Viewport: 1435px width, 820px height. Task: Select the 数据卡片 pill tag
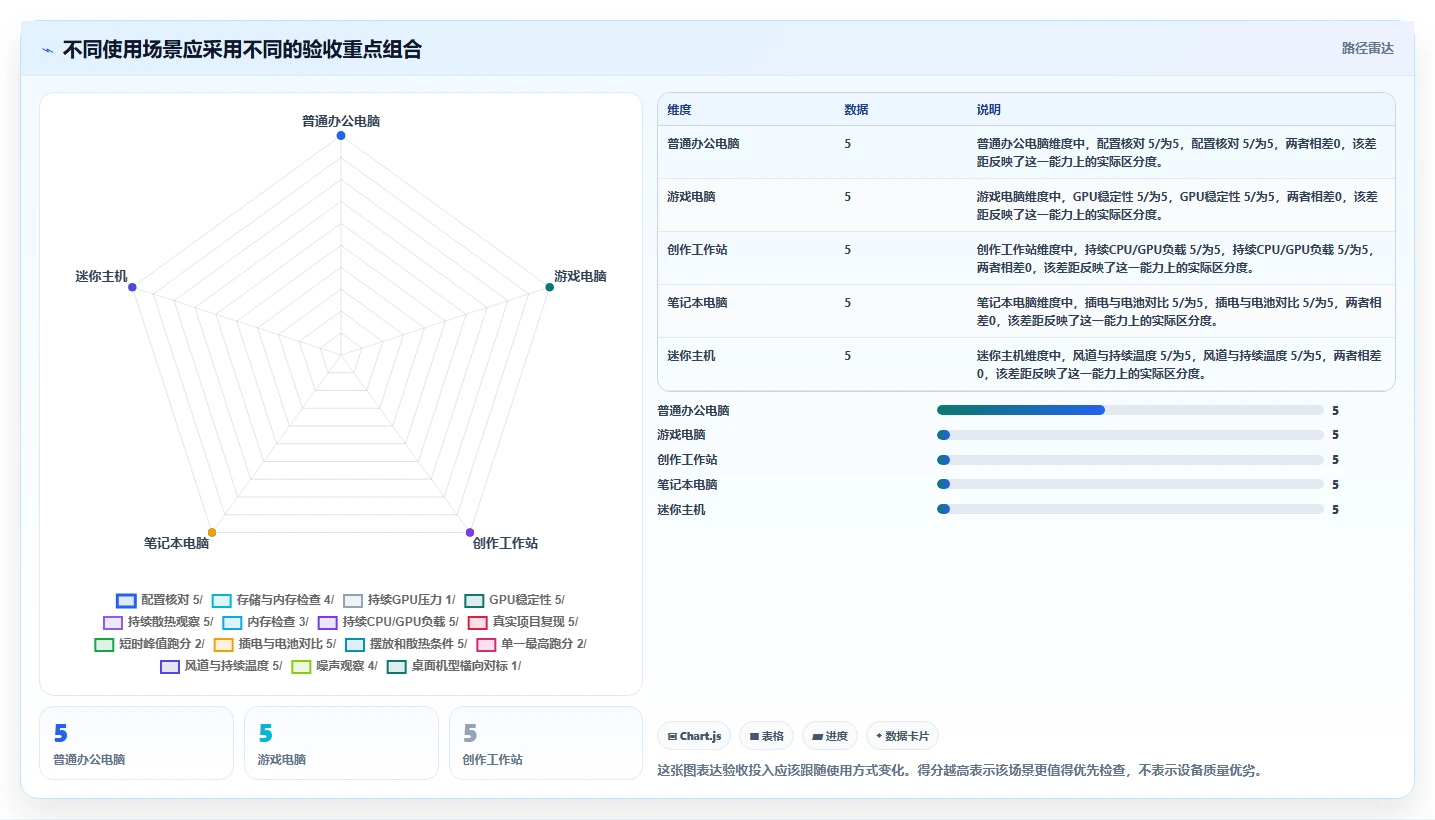(x=902, y=736)
